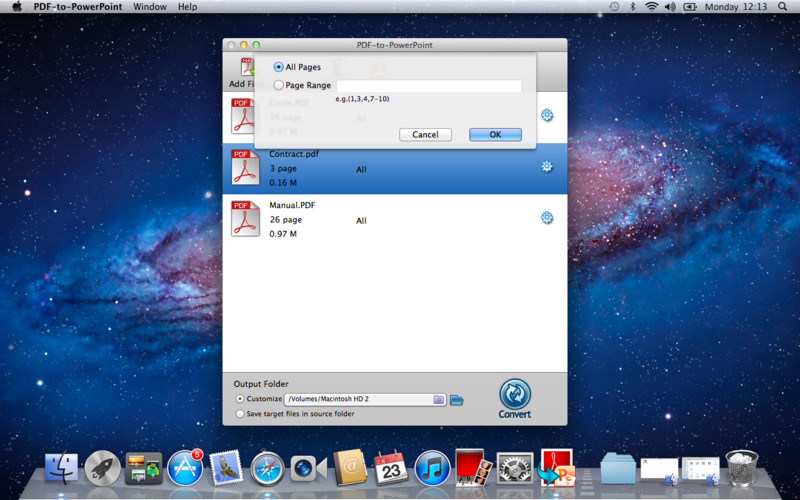This screenshot has height=500, width=800.
Task: Open Finder from the Dock
Action: (x=61, y=467)
